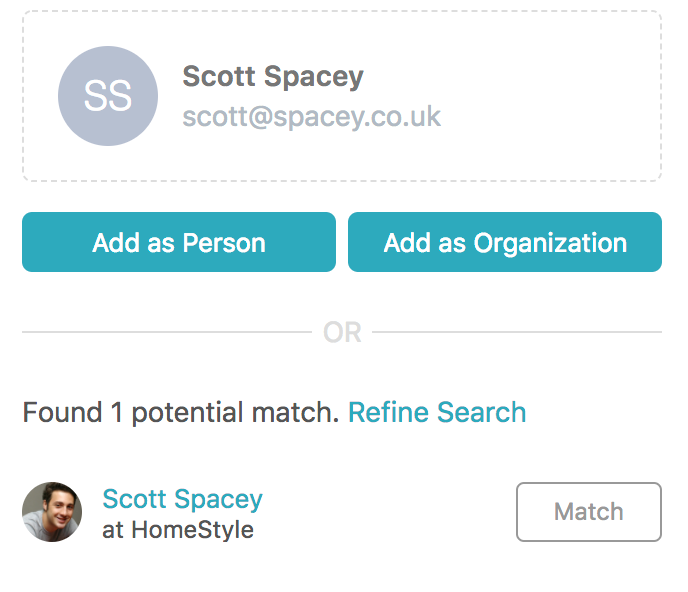This screenshot has width=688, height=592.
Task: Click the scott@spacey.co.uk email address
Action: 311,117
